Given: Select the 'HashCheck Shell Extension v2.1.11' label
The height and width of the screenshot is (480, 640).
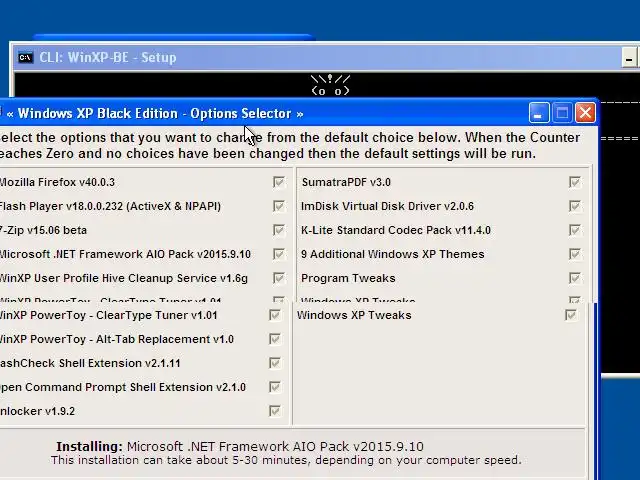Looking at the screenshot, I should tap(90, 363).
